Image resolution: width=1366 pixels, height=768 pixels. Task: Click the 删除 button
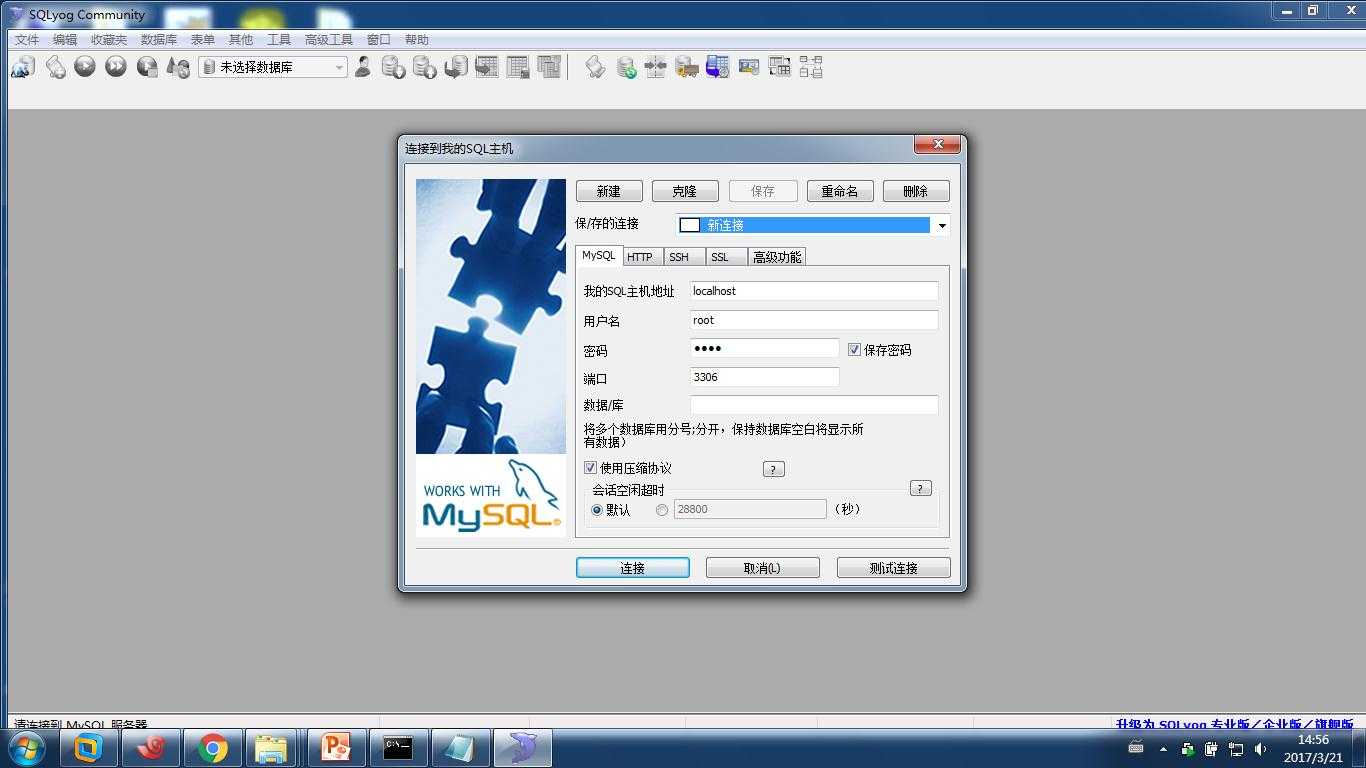916,191
